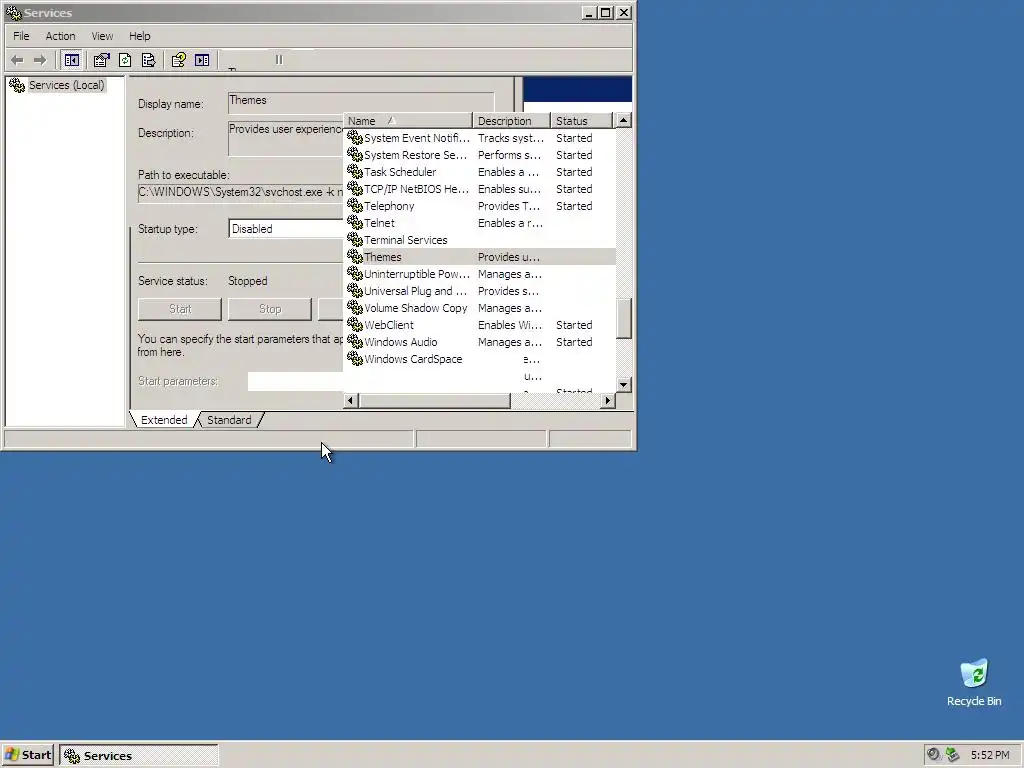Click the Windows CardSpace service icon
The width and height of the screenshot is (1024, 768).
(355, 359)
